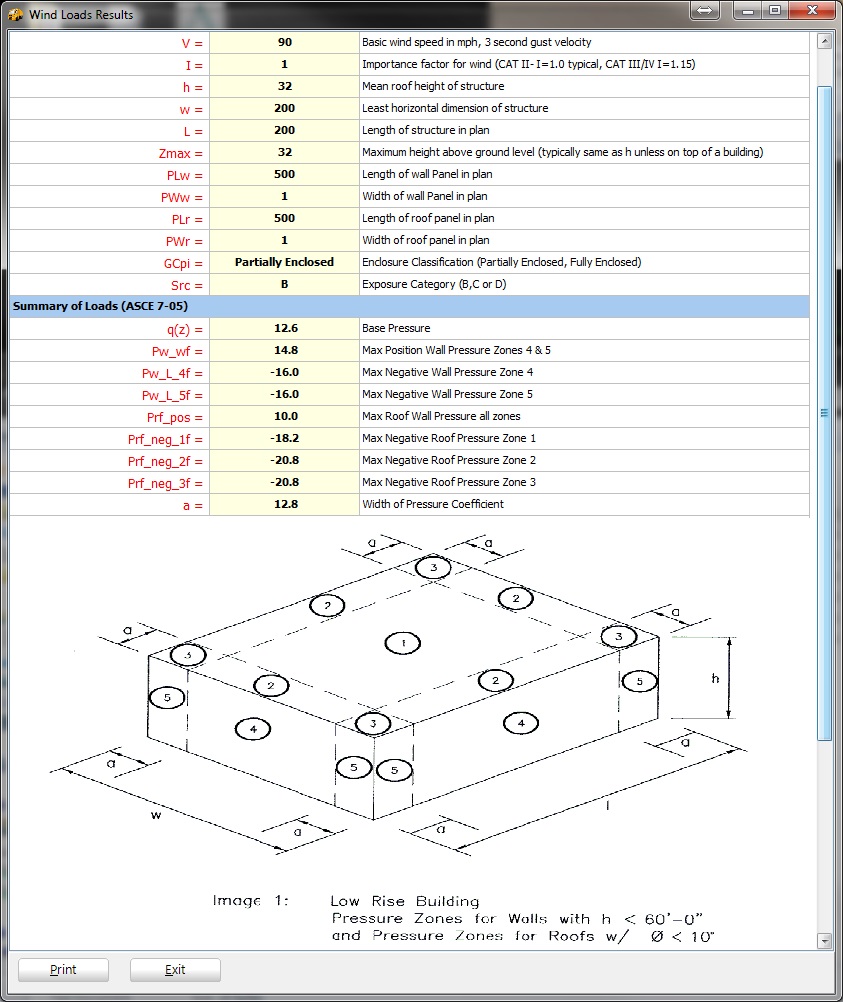The height and width of the screenshot is (1002, 843).
Task: Click the double-arrow button in the title bar
Action: pos(704,11)
